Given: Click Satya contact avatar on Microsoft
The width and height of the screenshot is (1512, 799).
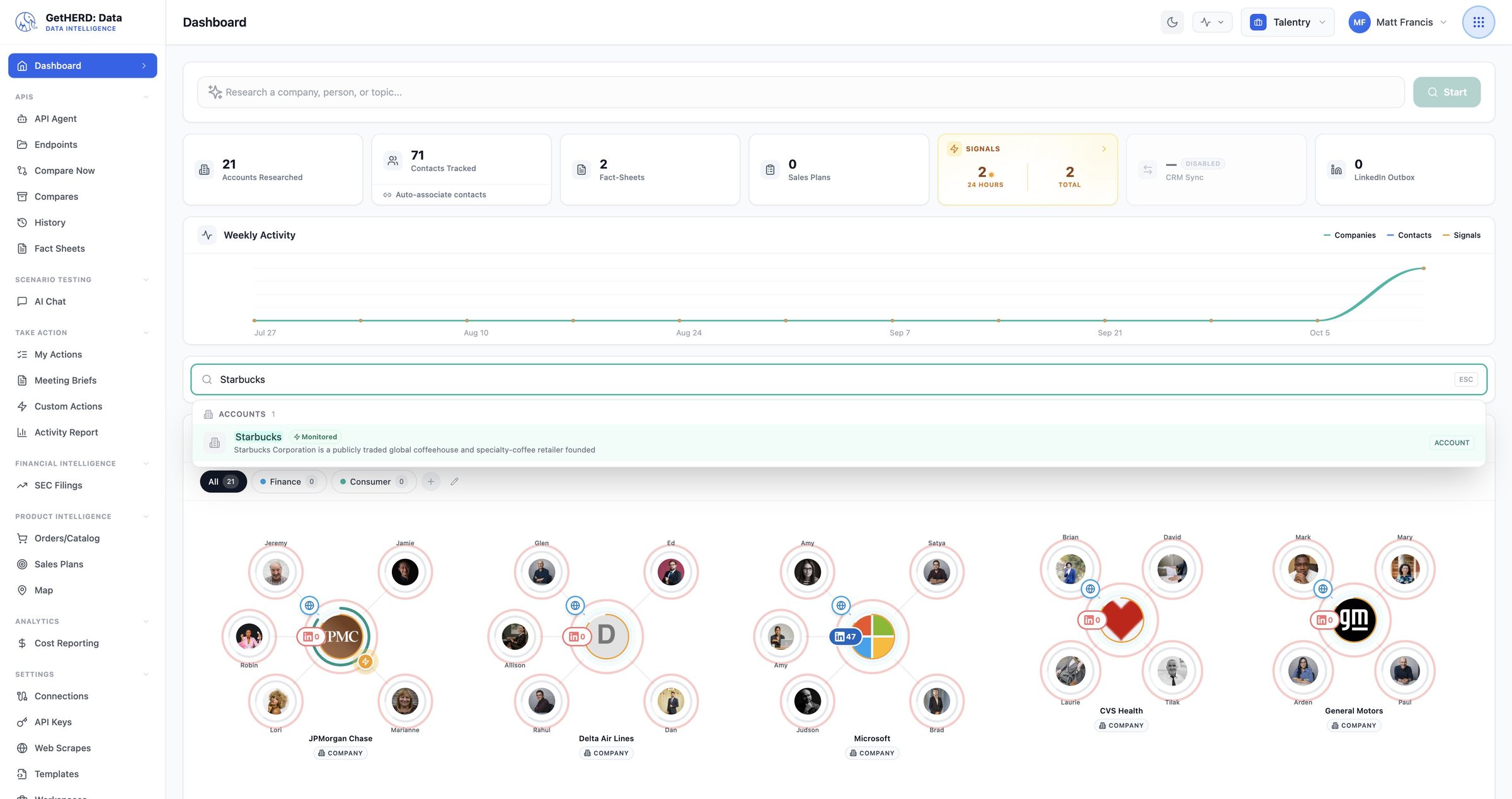Looking at the screenshot, I should 936,572.
